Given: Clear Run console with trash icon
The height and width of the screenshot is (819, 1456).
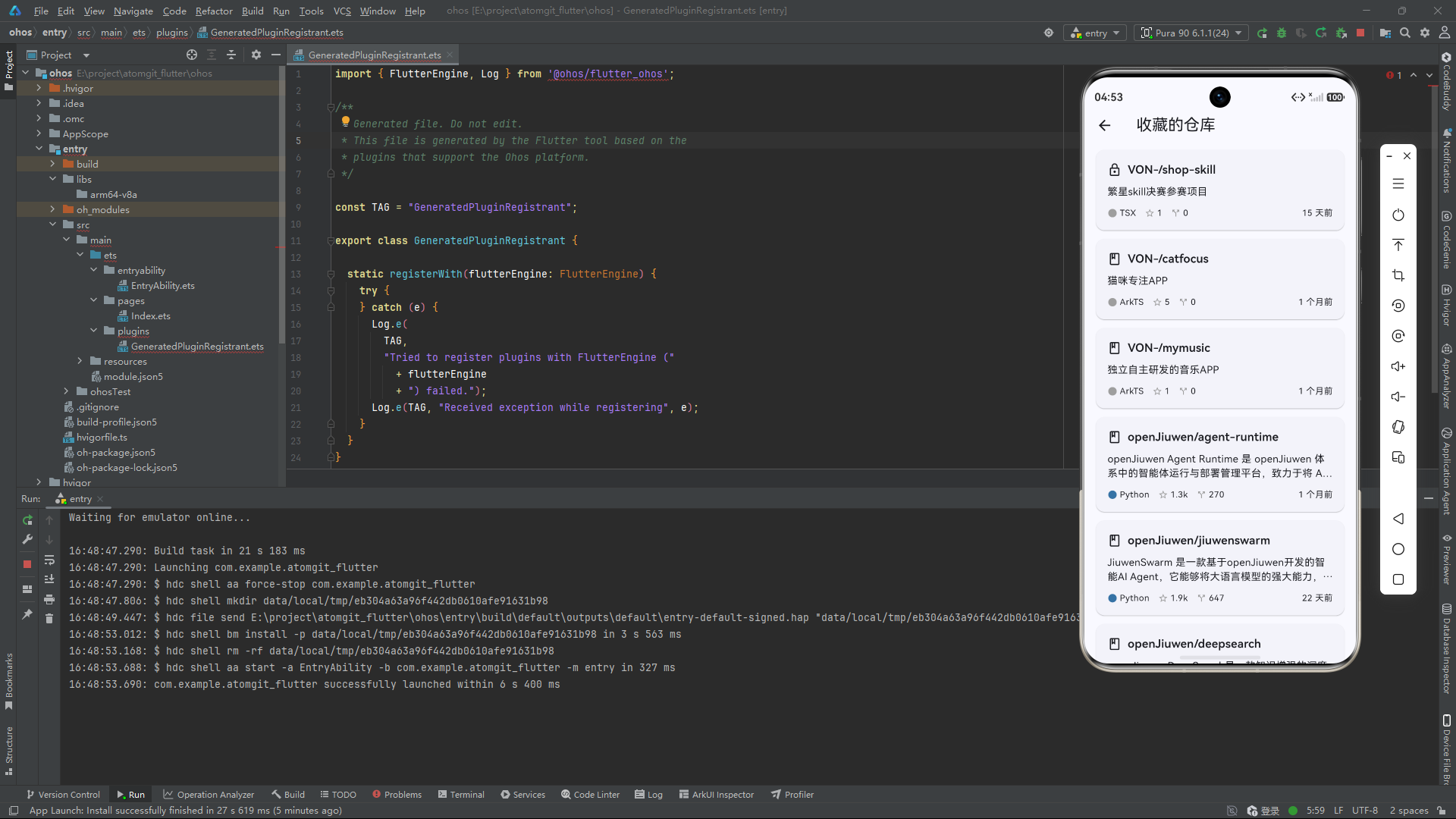Looking at the screenshot, I should [x=49, y=619].
